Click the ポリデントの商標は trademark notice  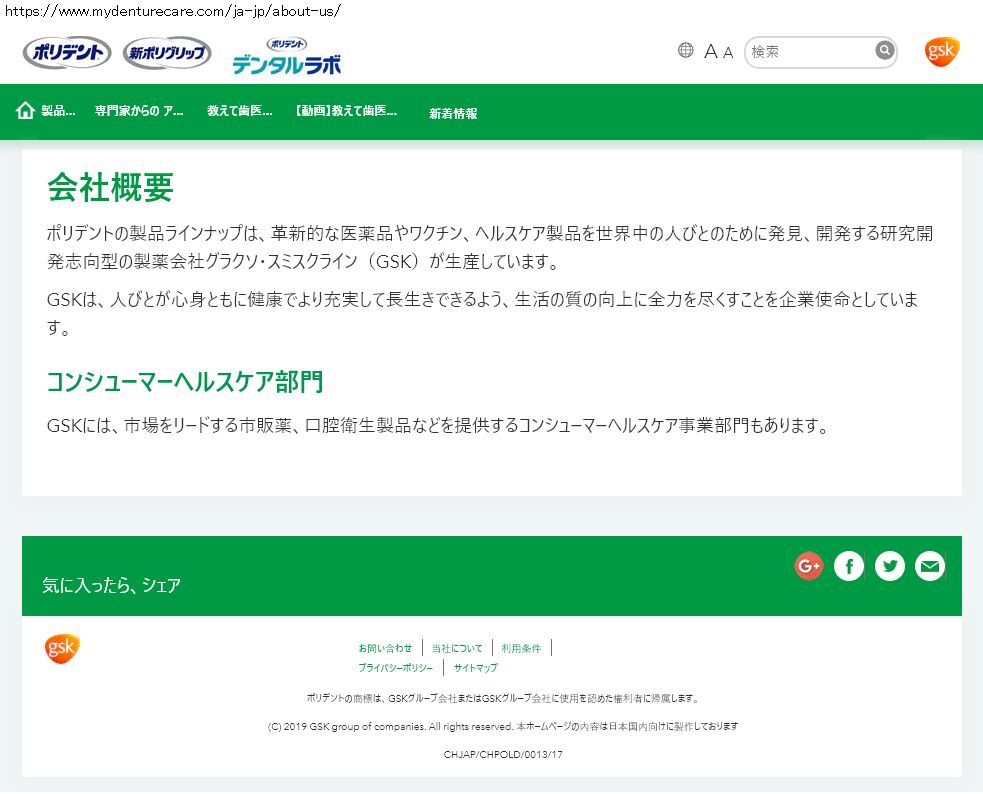coord(503,698)
